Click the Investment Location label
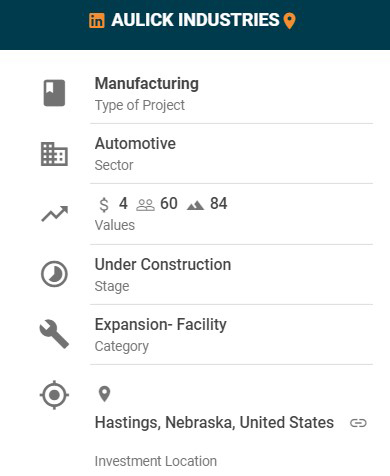Viewport: 390px width, 476px height. click(x=156, y=461)
